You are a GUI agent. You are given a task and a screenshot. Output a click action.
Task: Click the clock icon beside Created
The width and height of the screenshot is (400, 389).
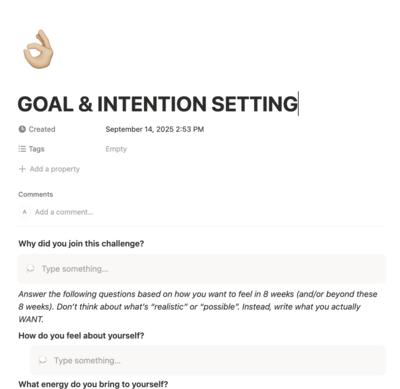(22, 129)
